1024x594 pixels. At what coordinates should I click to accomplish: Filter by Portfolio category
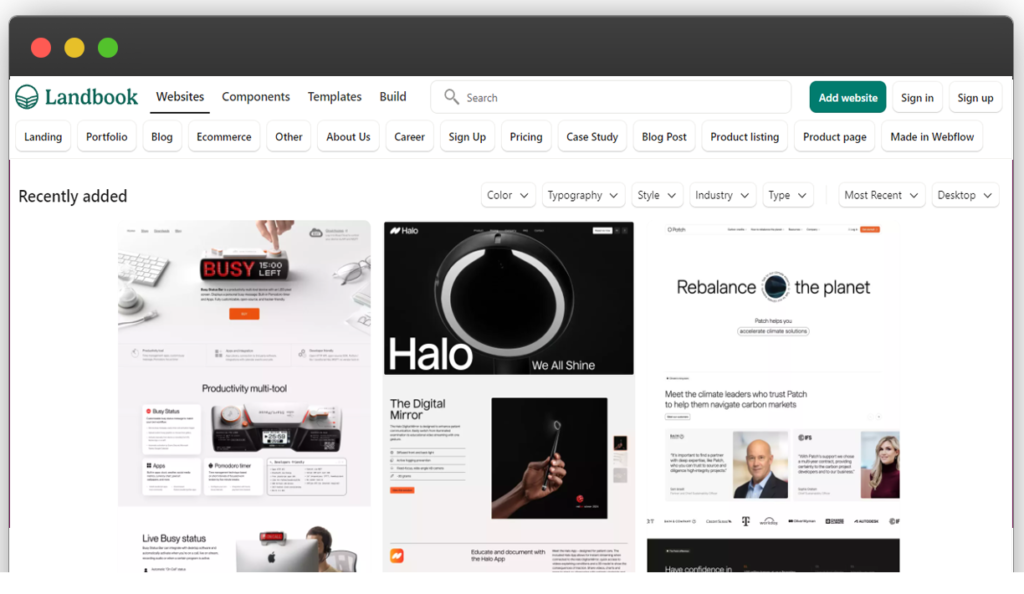coord(106,136)
